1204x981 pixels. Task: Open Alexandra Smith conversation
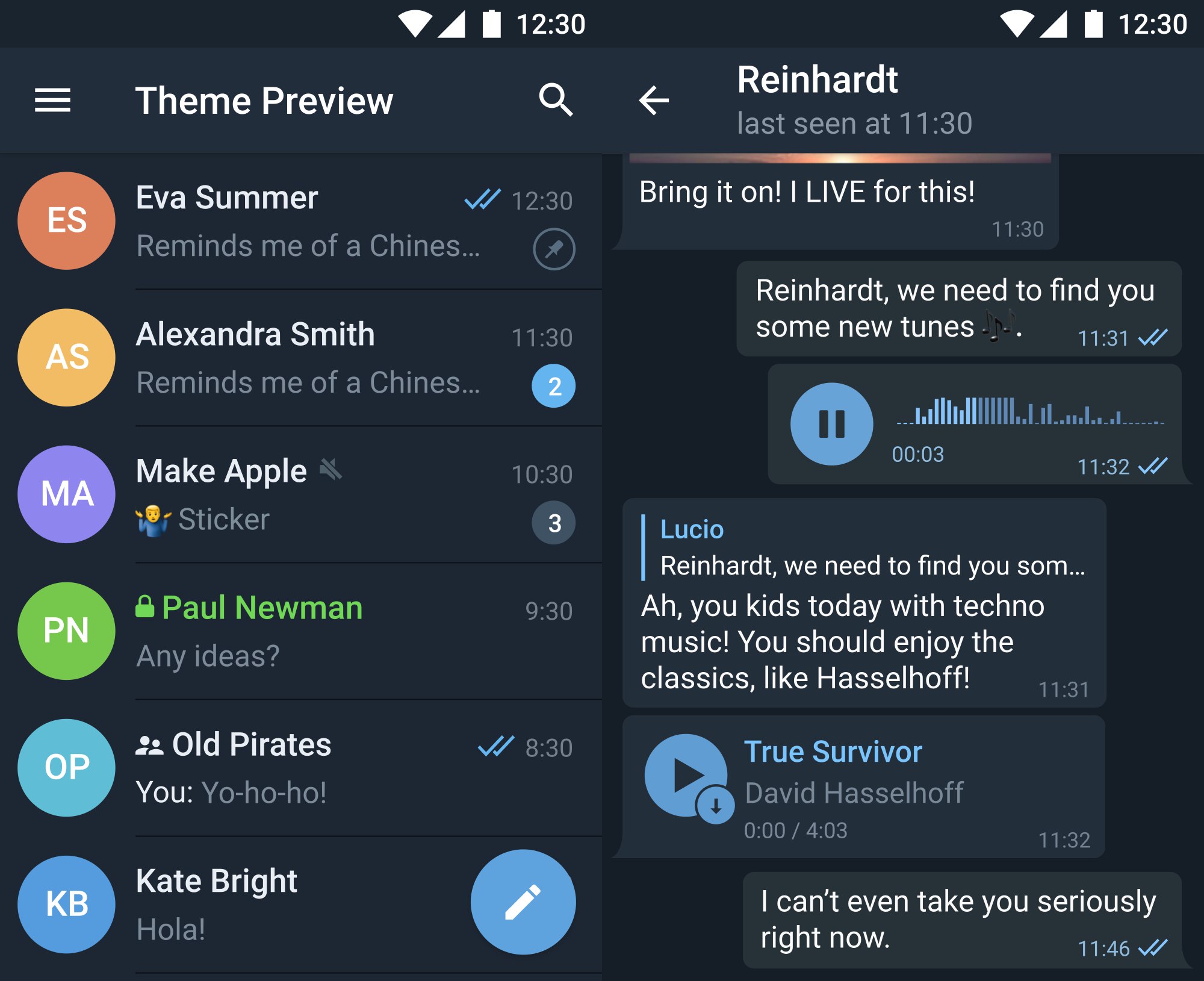pos(301,358)
